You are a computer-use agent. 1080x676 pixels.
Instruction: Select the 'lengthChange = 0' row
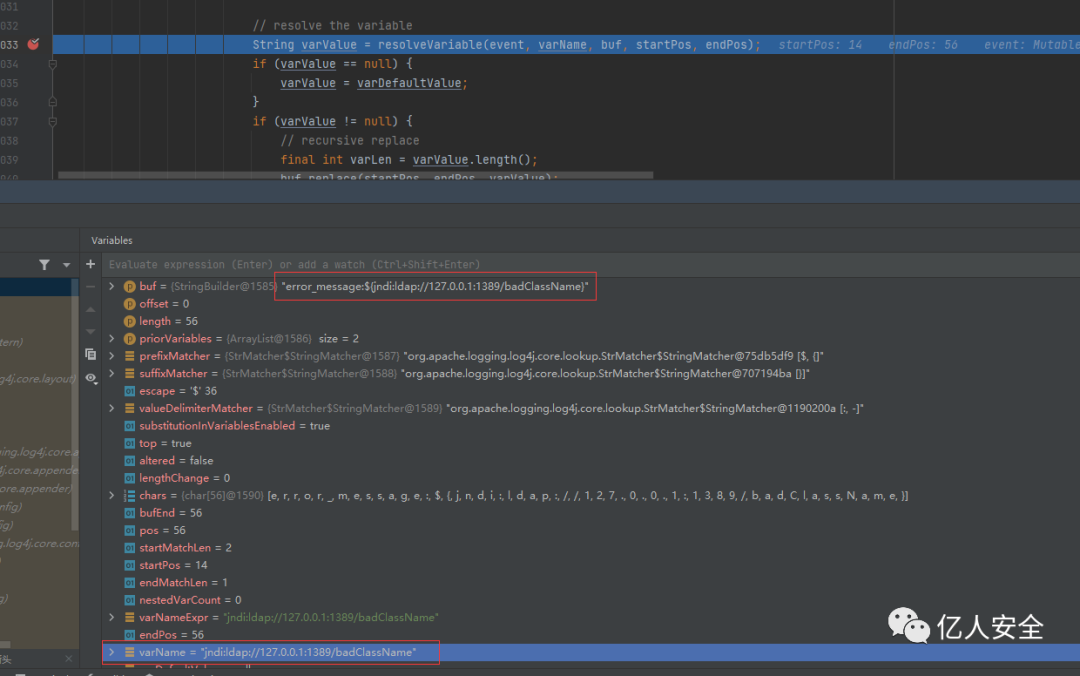tap(591, 478)
